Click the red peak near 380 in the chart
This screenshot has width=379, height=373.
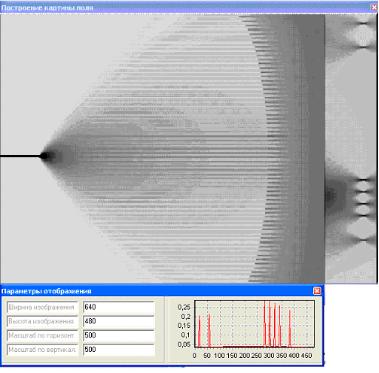(290, 328)
